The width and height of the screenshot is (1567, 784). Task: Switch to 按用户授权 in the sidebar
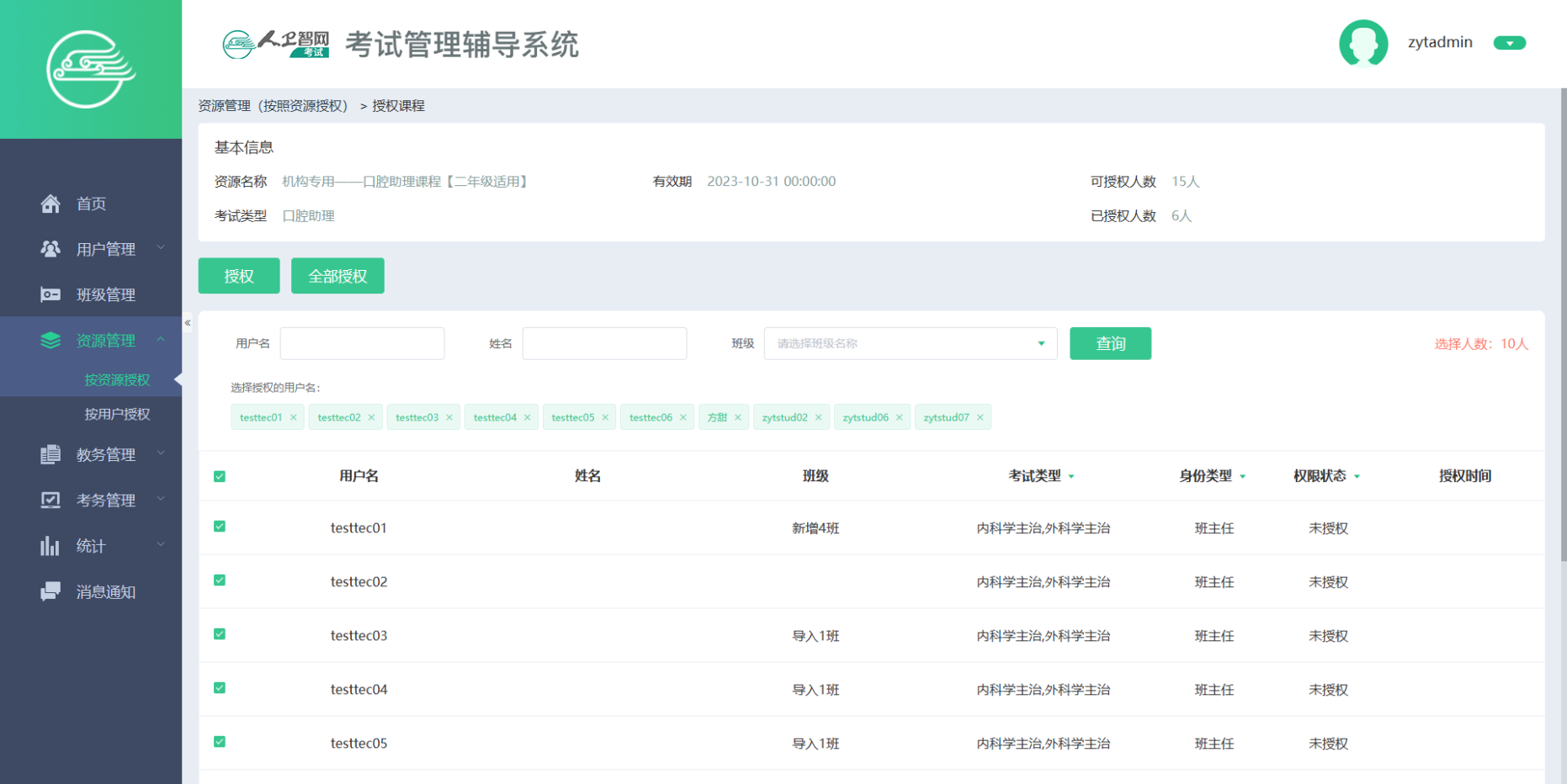click(x=118, y=414)
